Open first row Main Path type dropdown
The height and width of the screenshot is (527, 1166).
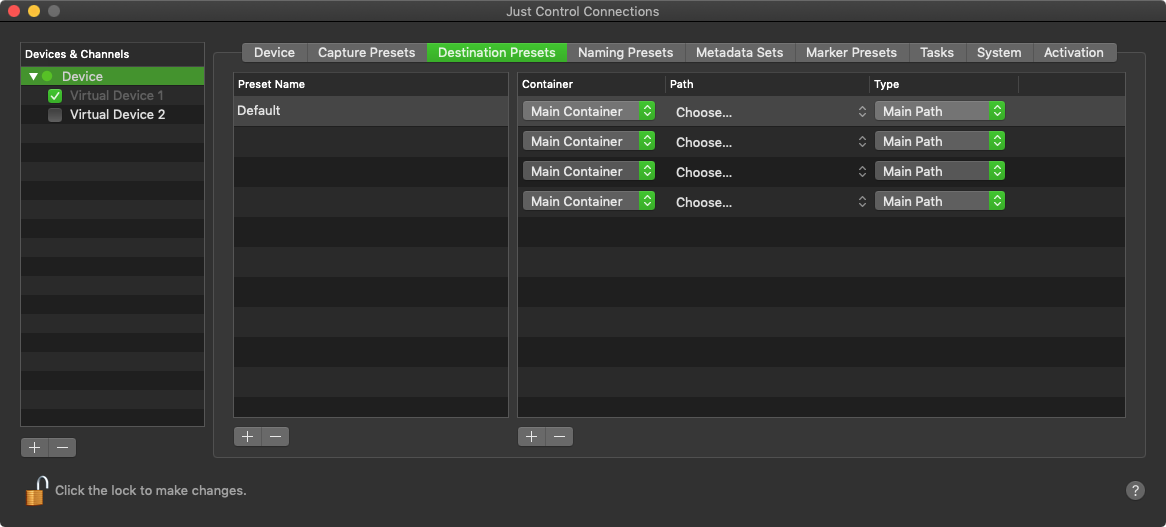[x=940, y=111]
